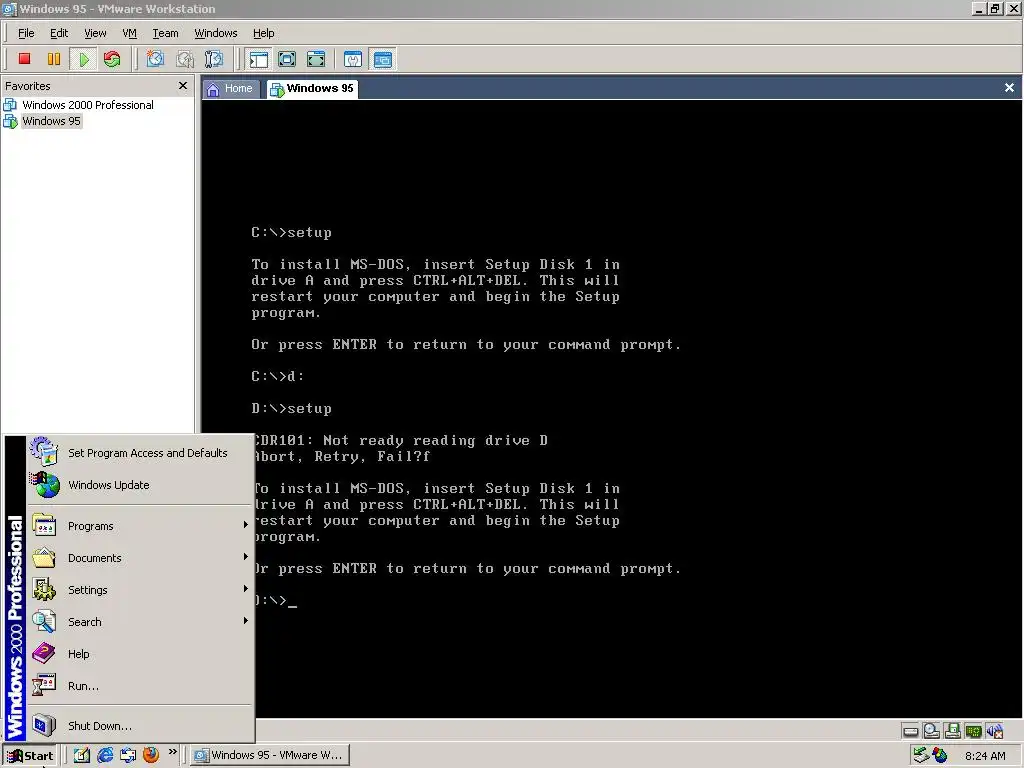Launch Internet Explorer from Quick Launch
1024x768 pixels.
(104, 755)
